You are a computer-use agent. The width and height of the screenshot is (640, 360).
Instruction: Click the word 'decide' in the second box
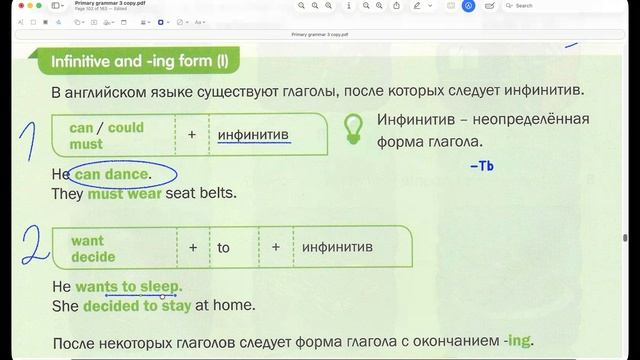[93, 257]
